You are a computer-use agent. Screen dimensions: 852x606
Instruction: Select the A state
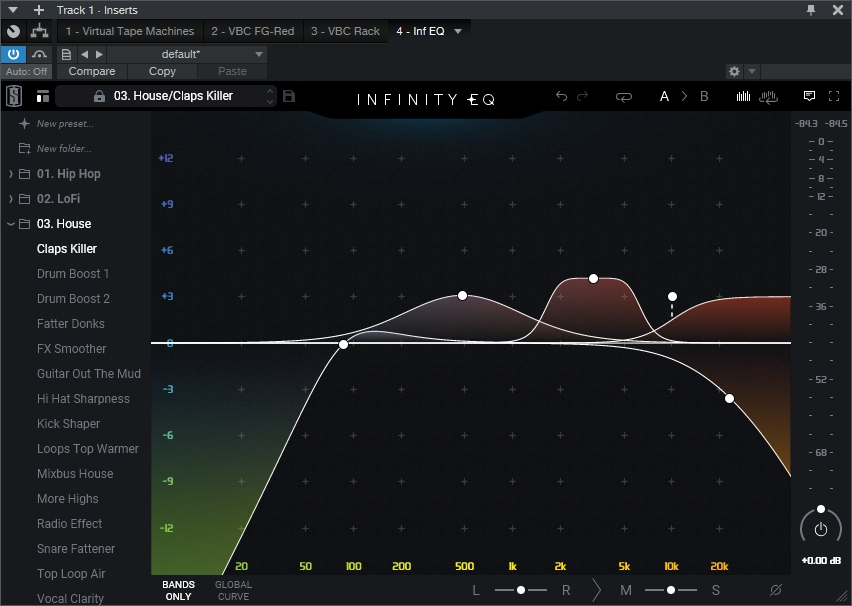[x=664, y=96]
